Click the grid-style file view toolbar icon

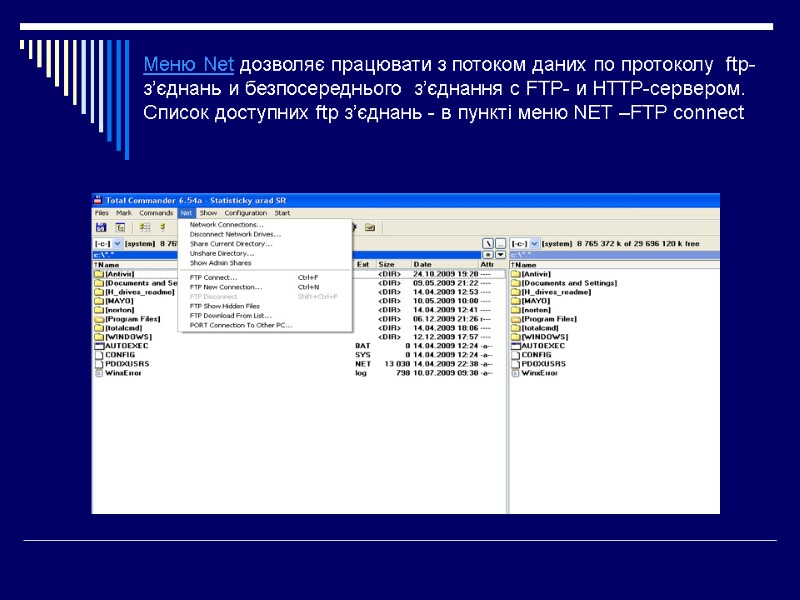(x=145, y=228)
